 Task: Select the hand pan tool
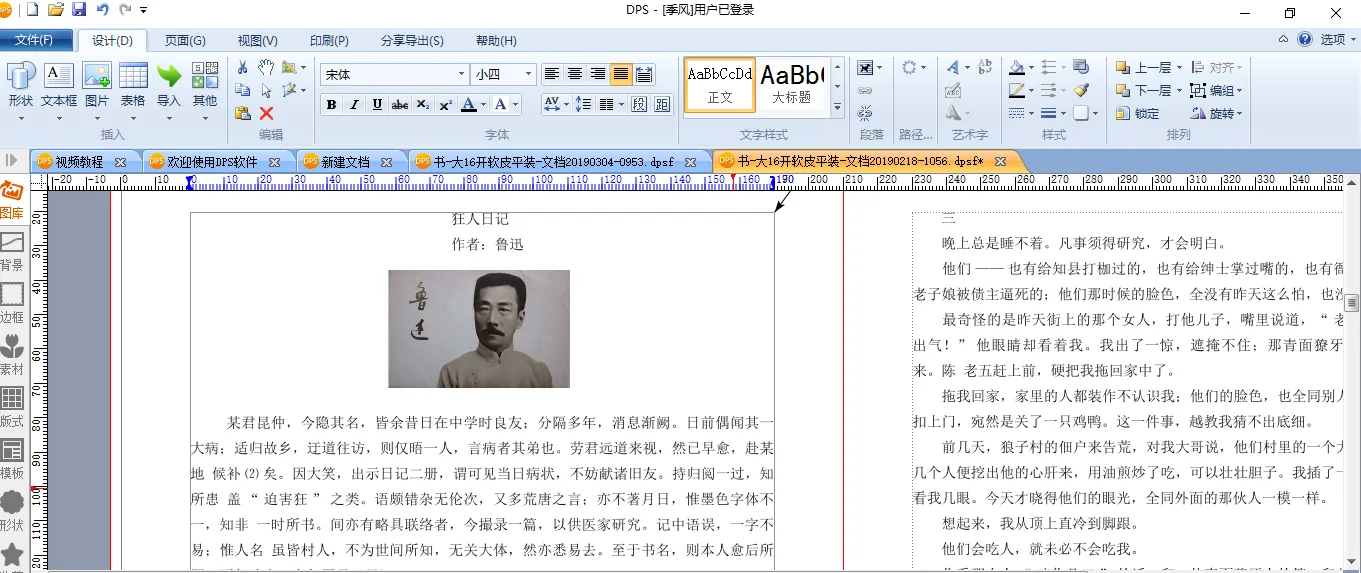coord(266,67)
